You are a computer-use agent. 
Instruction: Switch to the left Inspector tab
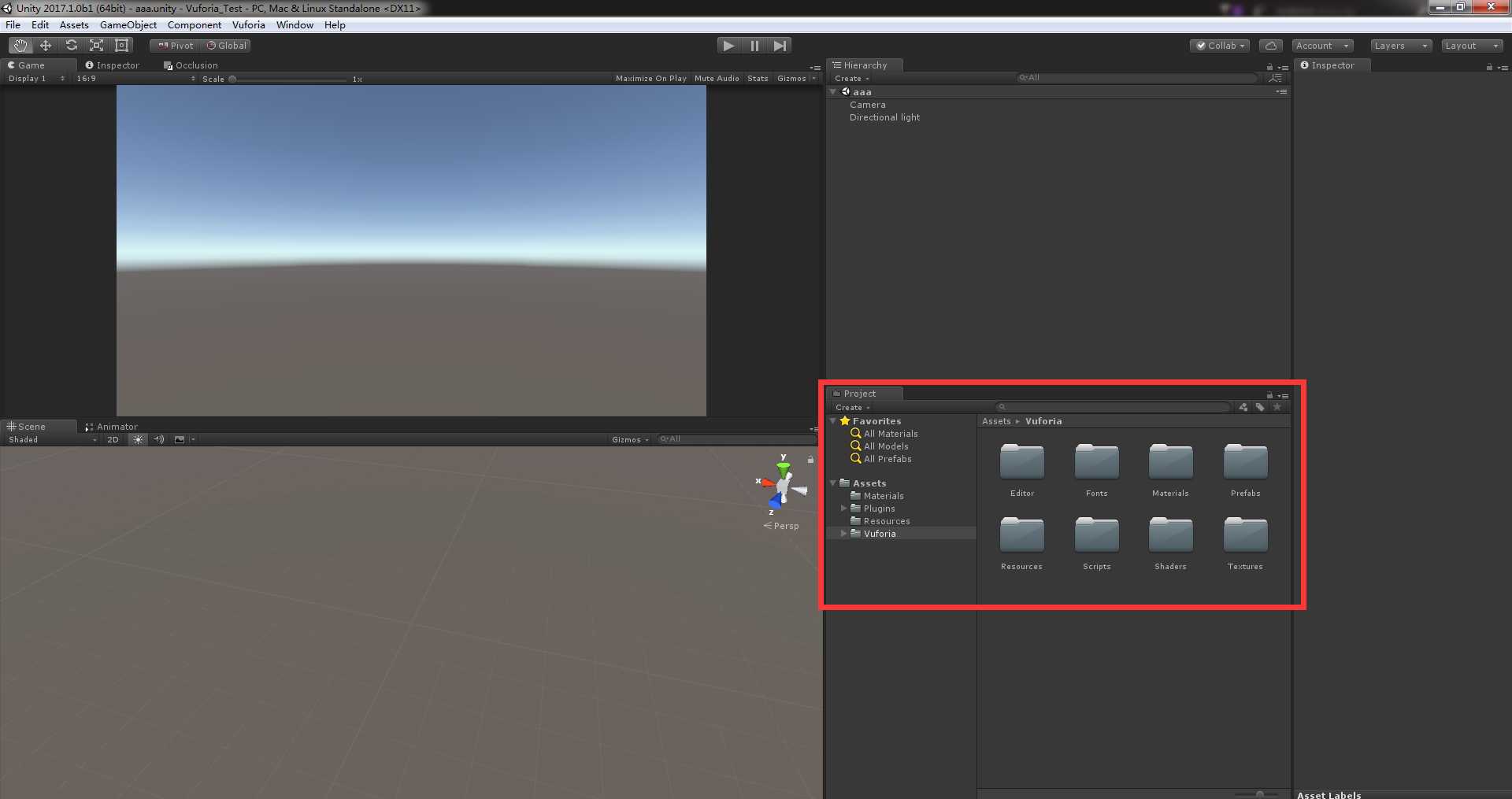click(x=113, y=65)
